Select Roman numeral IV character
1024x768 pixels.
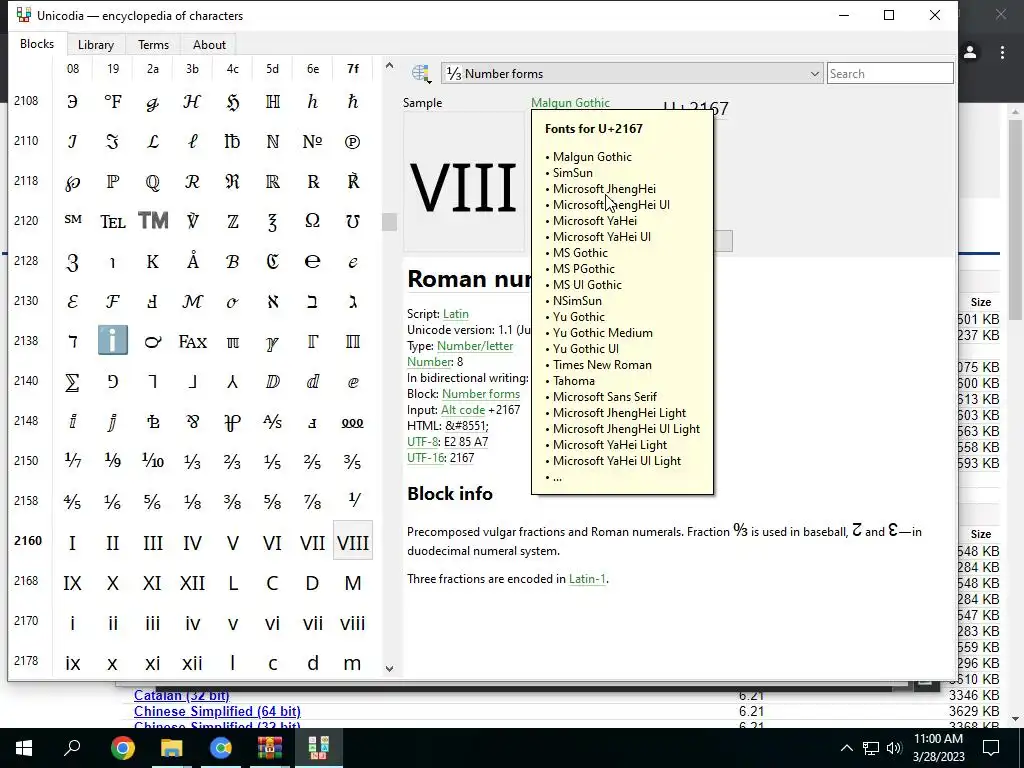pos(193,542)
